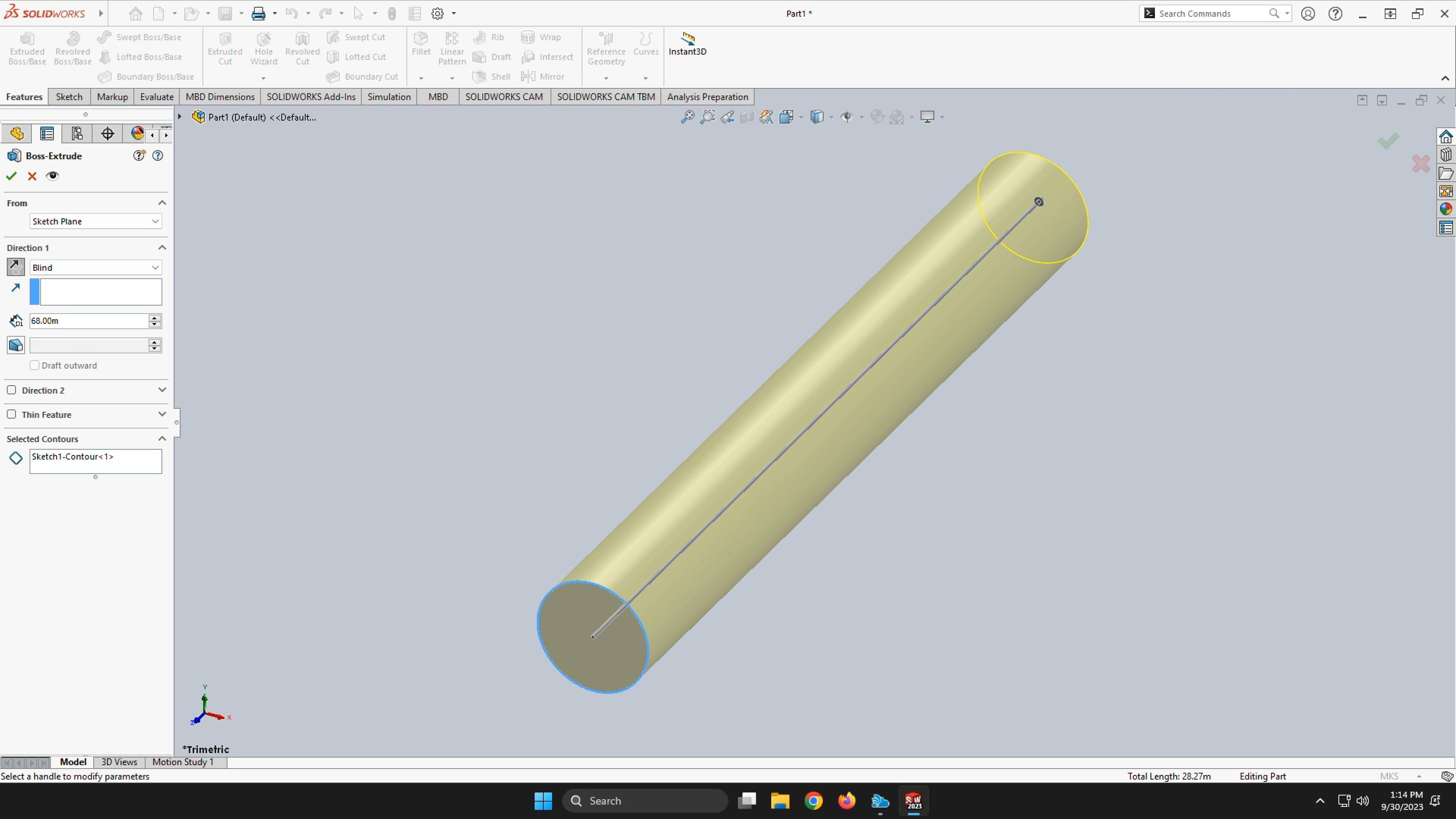
Task: Enable the Thin Feature checkbox
Action: (11, 414)
